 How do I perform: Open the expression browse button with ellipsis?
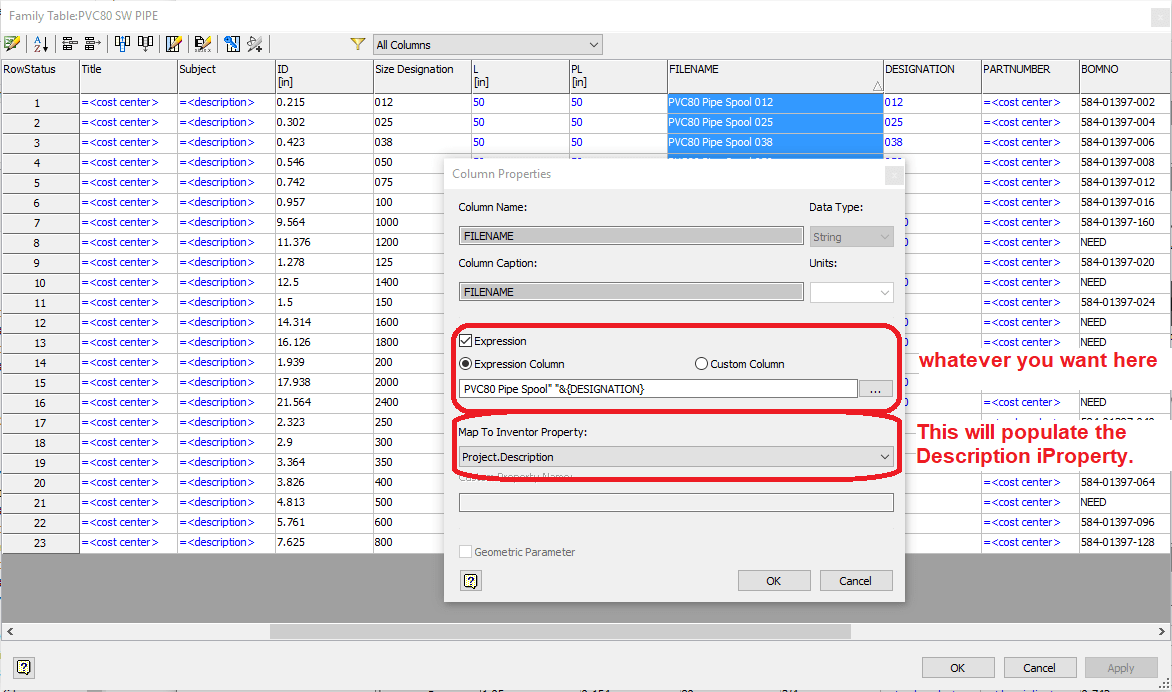pyautogui.click(x=875, y=391)
